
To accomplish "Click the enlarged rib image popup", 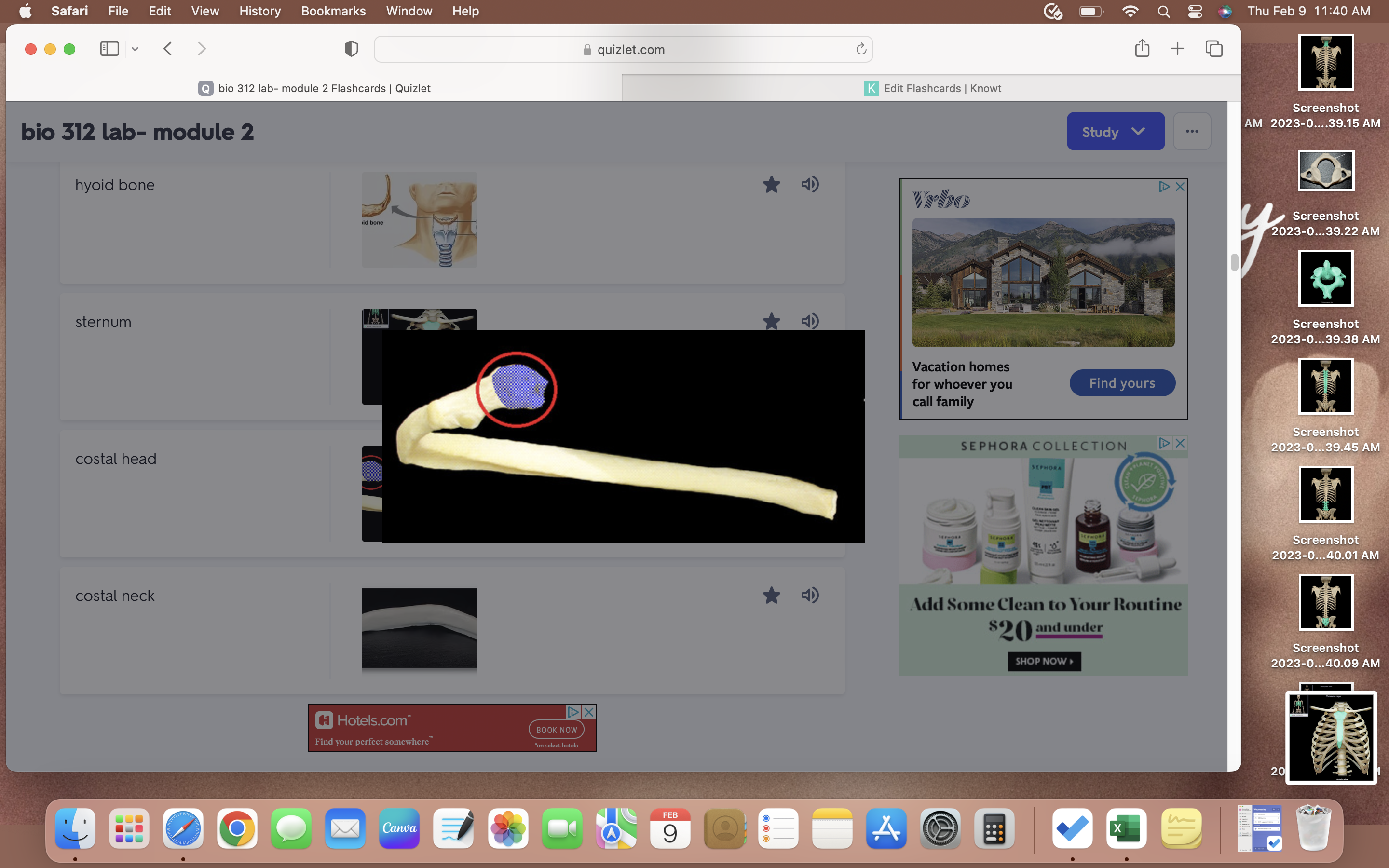I will tap(623, 436).
